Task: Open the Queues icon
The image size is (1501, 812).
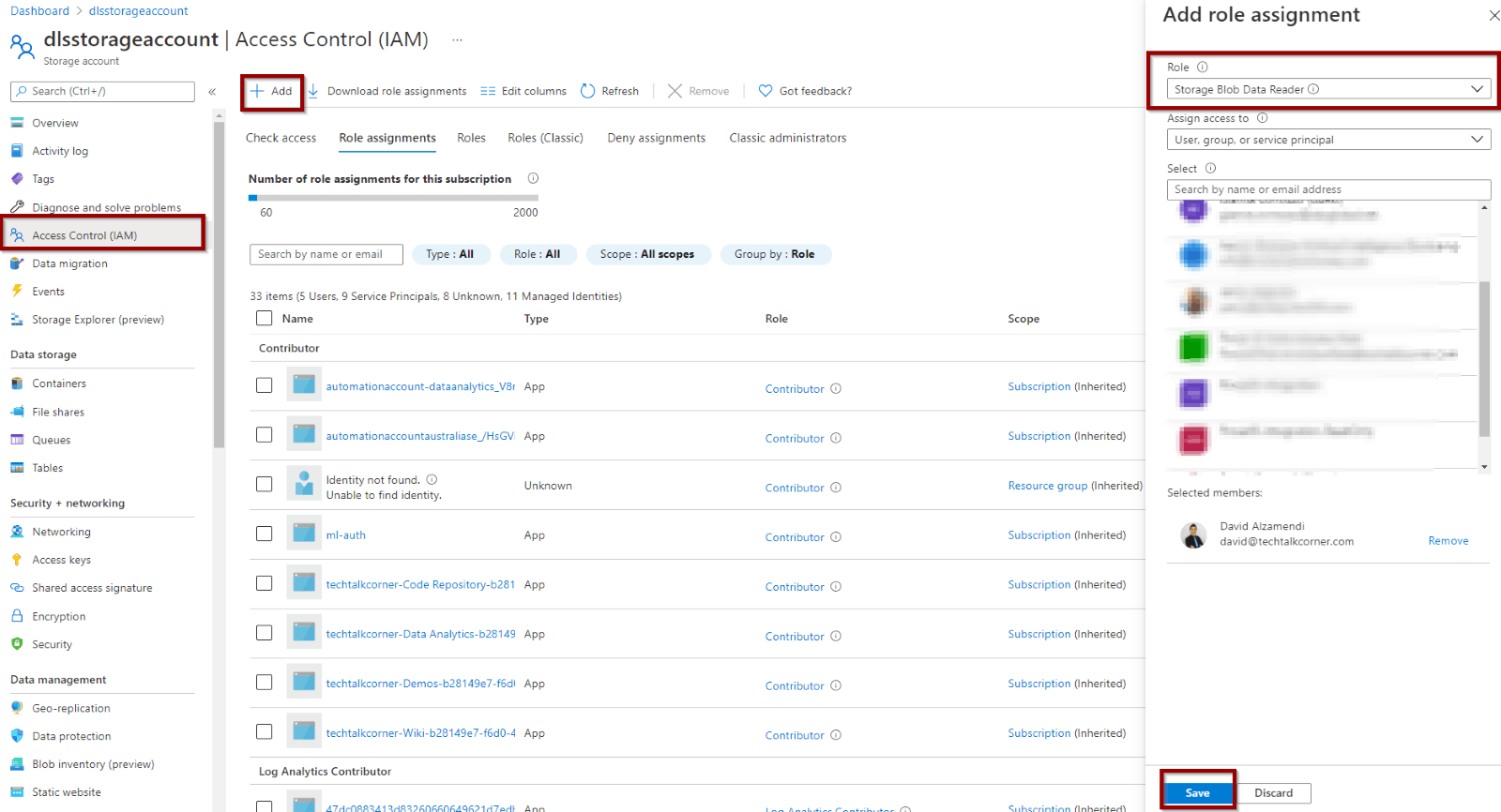Action: click(x=17, y=440)
